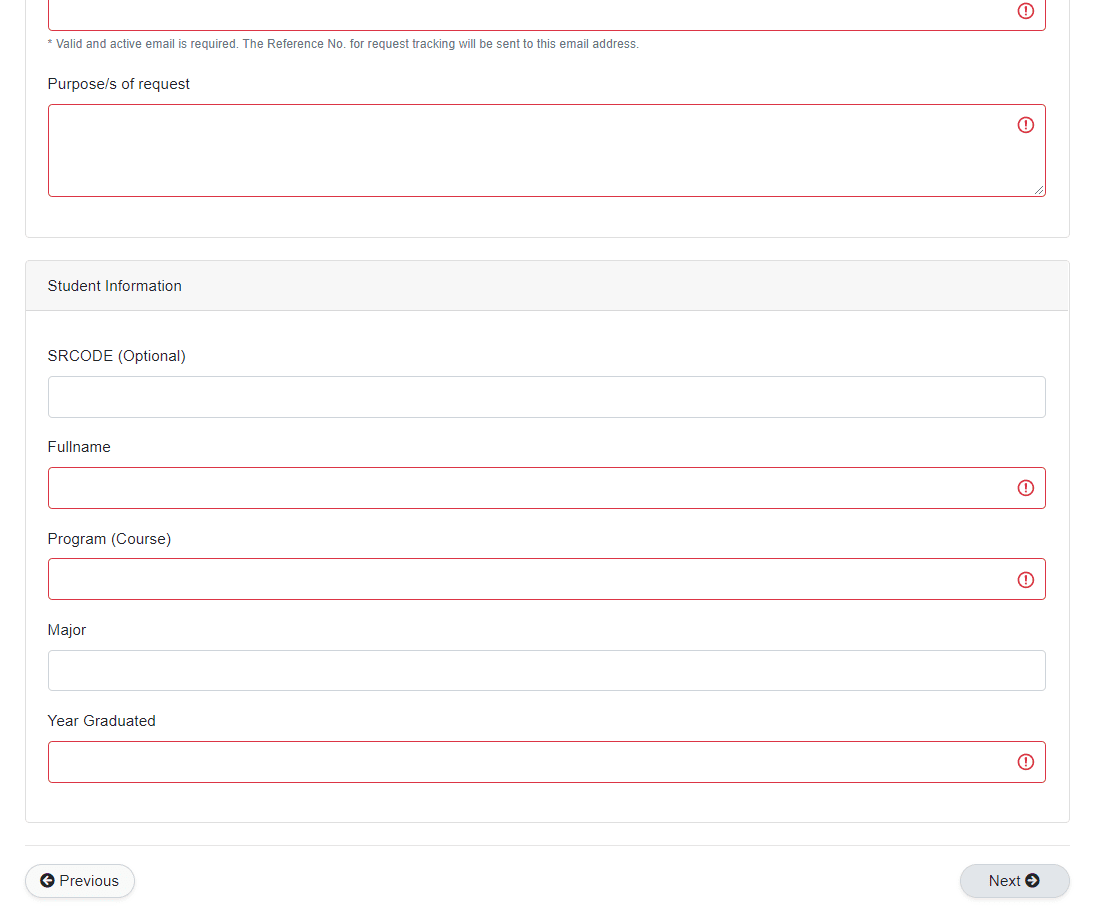This screenshot has width=1096, height=908.
Task: Go back with the Previous button
Action: coord(80,881)
